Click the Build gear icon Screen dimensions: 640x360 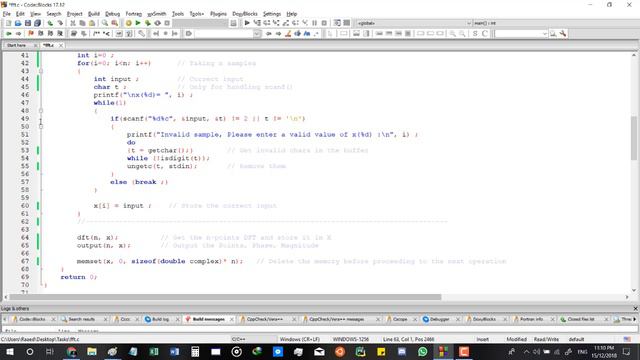(128, 23)
